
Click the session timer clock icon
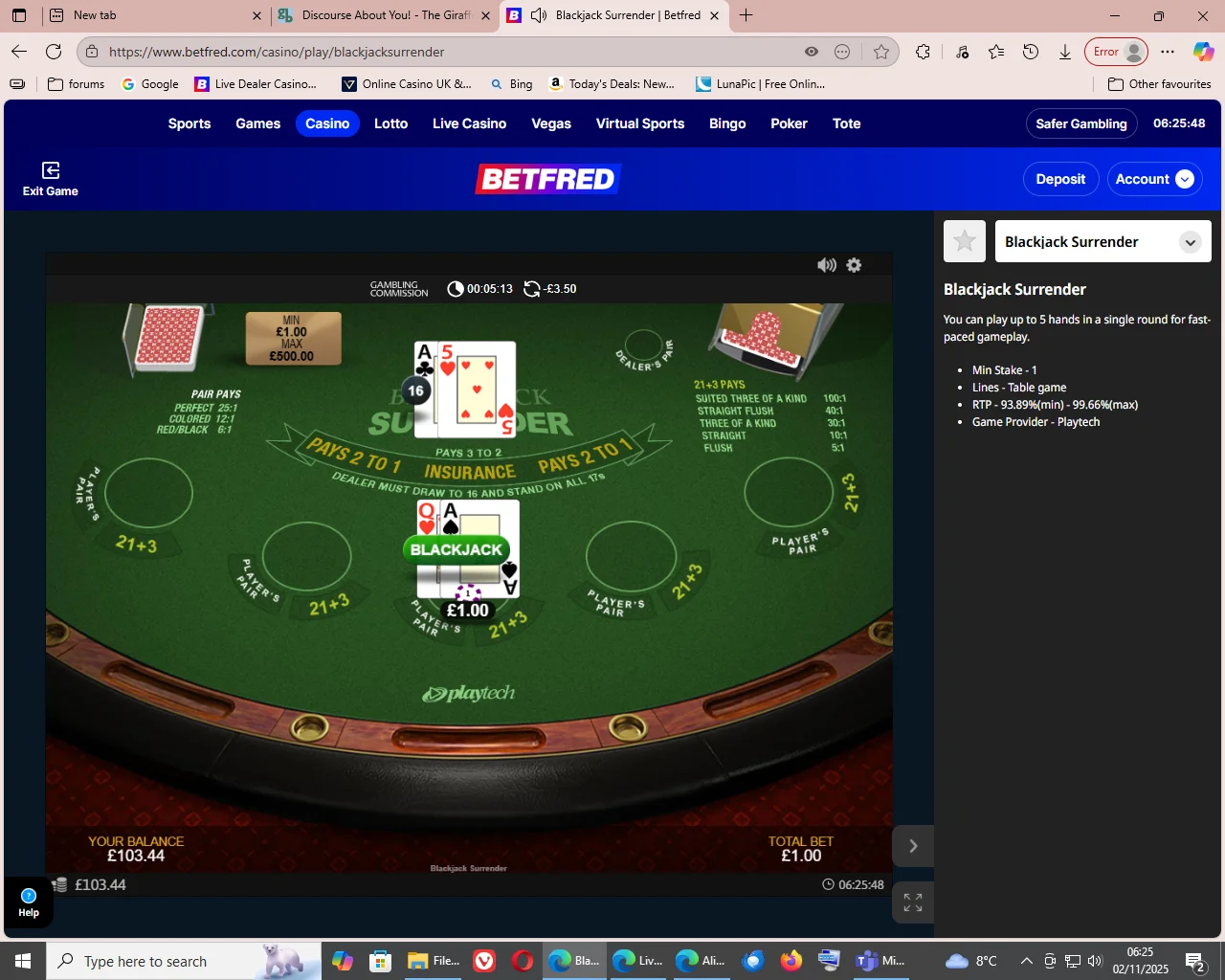tap(456, 289)
